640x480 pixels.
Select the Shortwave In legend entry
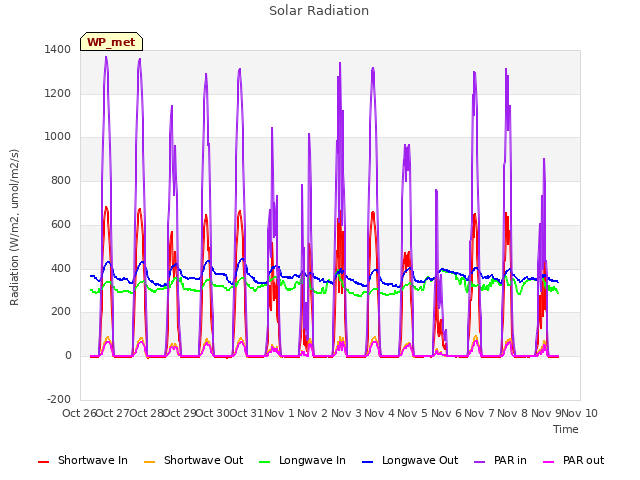tap(83, 461)
